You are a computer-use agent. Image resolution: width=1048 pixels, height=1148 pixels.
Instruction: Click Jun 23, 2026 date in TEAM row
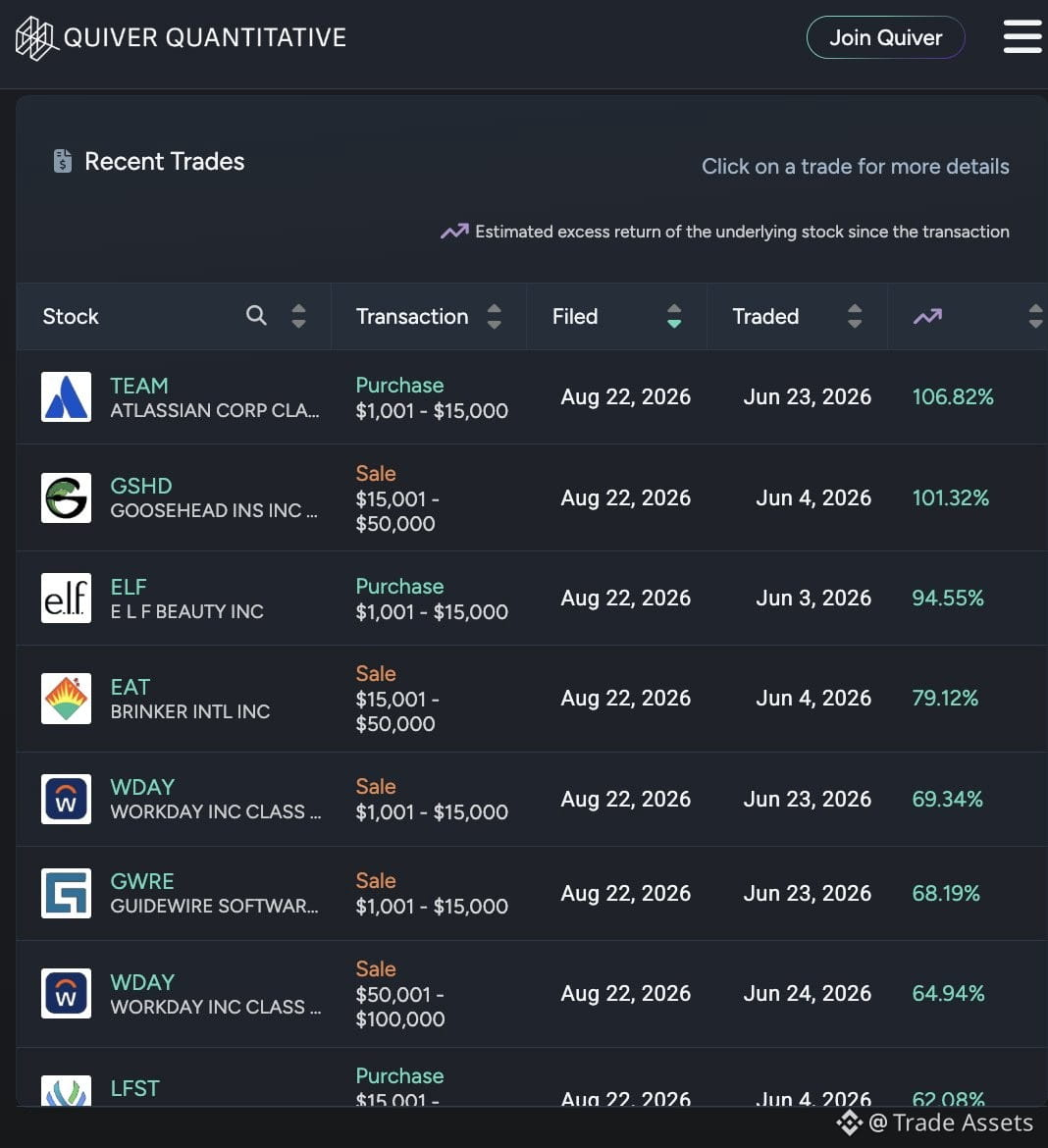tap(807, 396)
